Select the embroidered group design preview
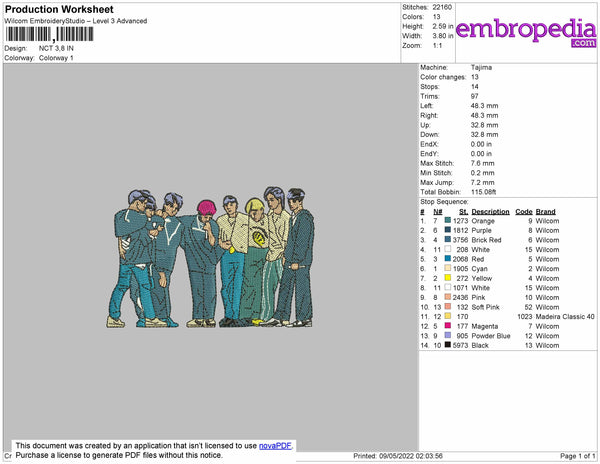Screen dimensions: 600x464 coord(210,257)
